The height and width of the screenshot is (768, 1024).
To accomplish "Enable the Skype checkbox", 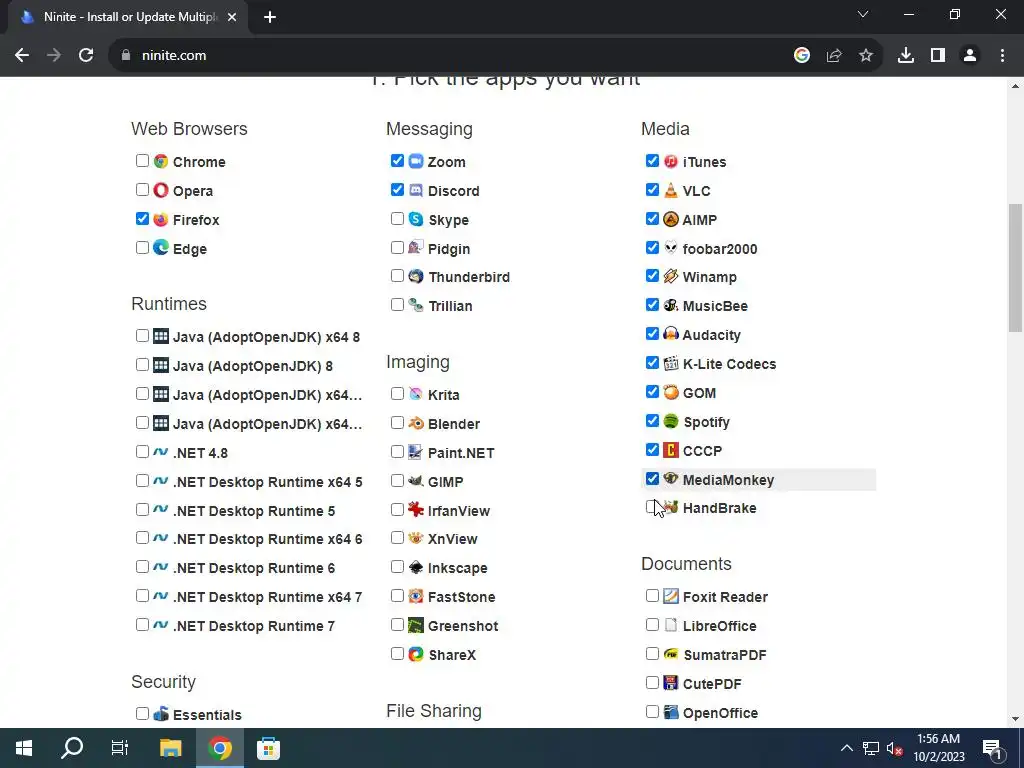I will pos(397,219).
